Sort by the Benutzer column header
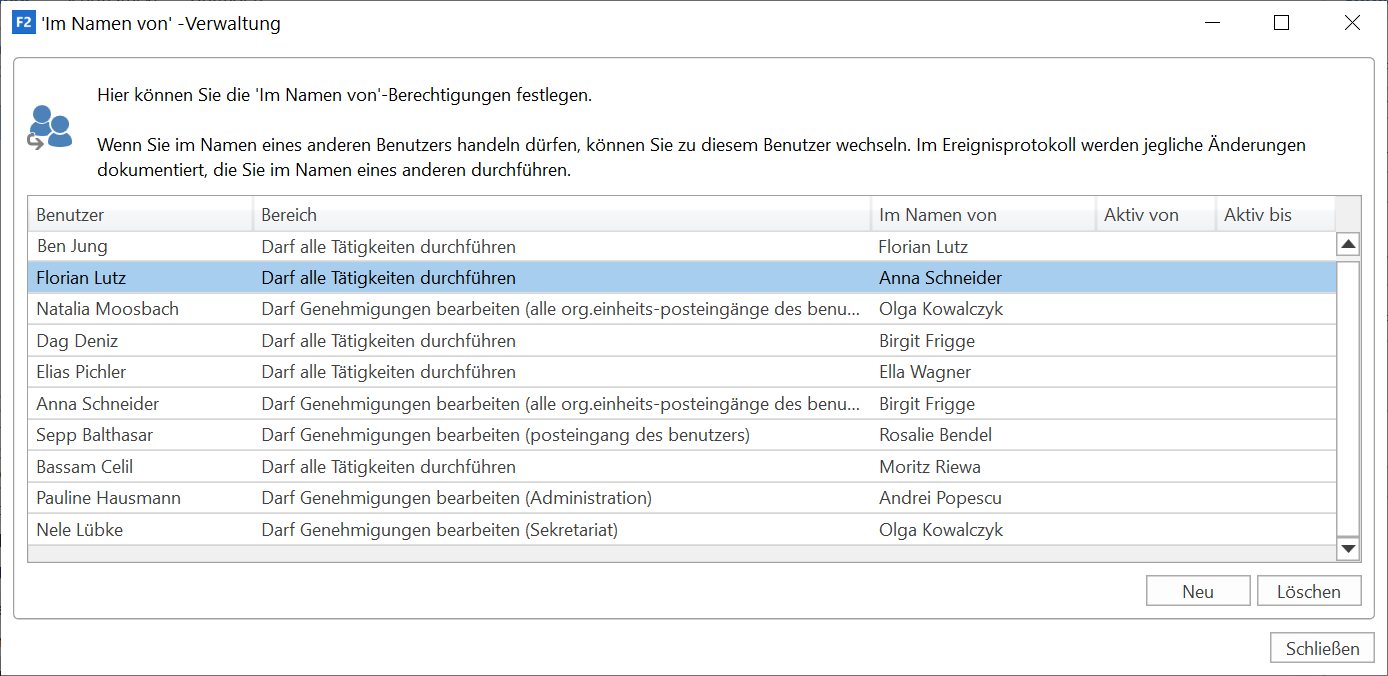1388x676 pixels. tap(140, 215)
